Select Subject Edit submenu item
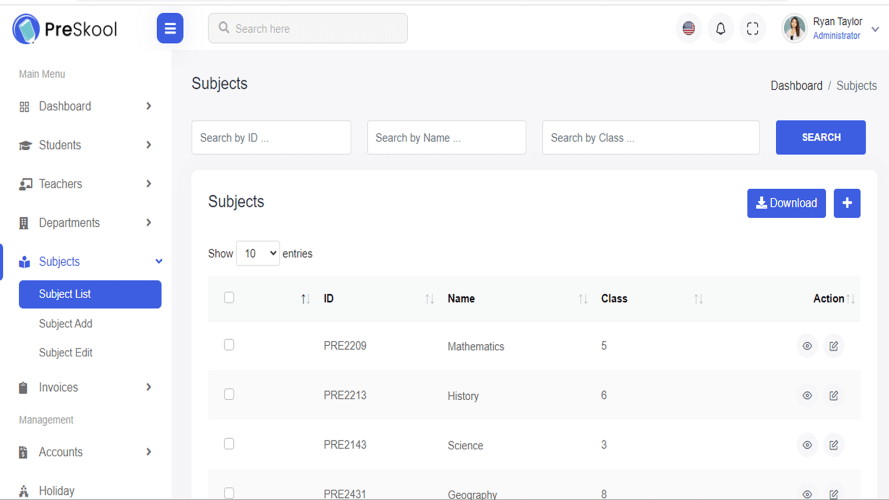Image resolution: width=889 pixels, height=500 pixels. (x=66, y=353)
